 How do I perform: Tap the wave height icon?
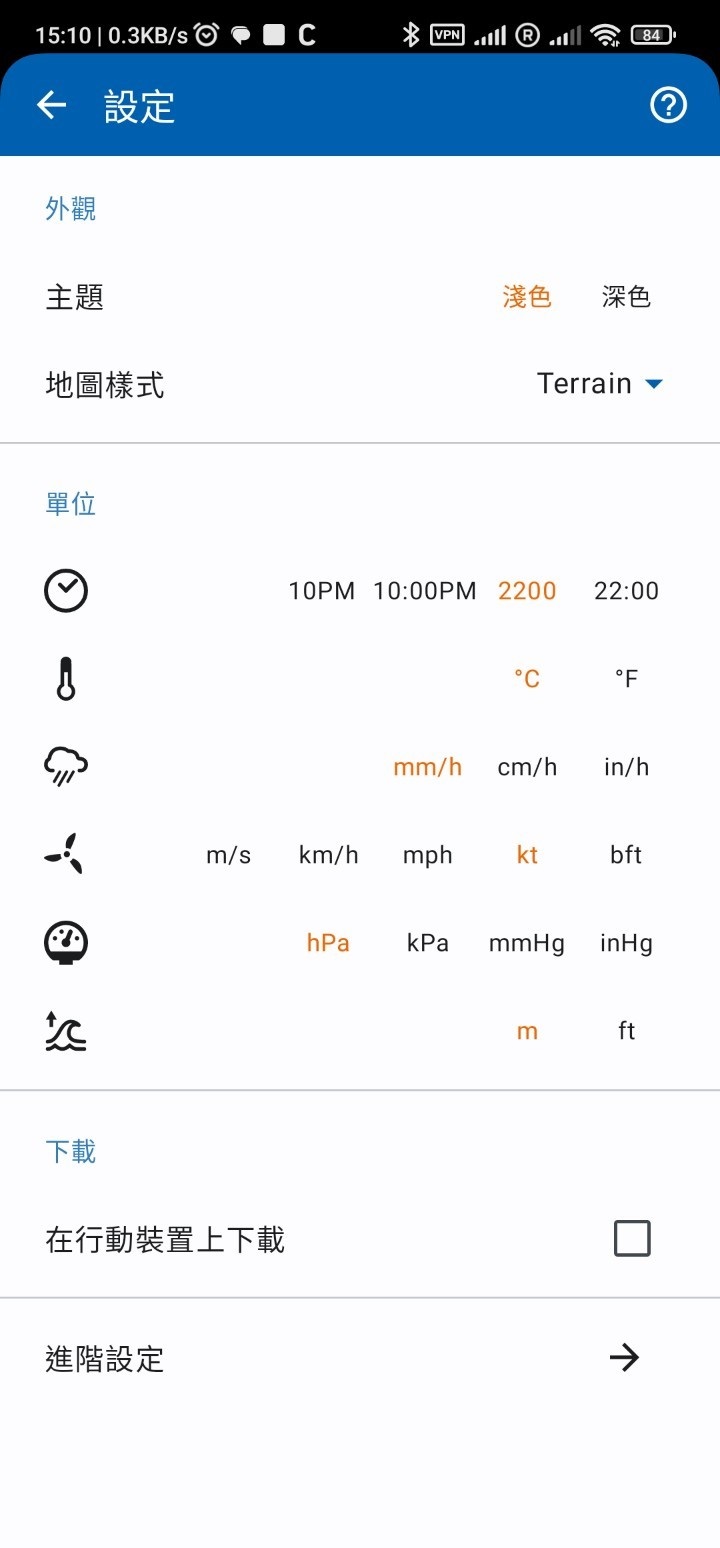click(x=66, y=1031)
